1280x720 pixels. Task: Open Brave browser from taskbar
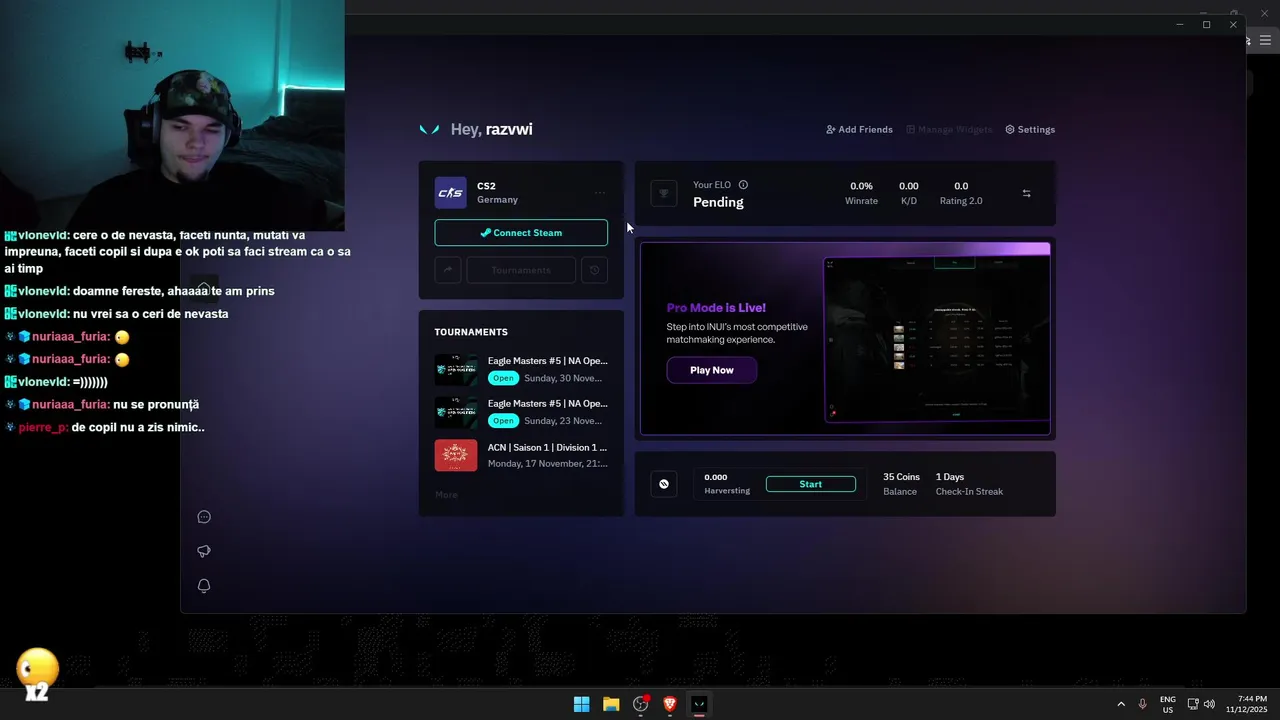tap(670, 704)
